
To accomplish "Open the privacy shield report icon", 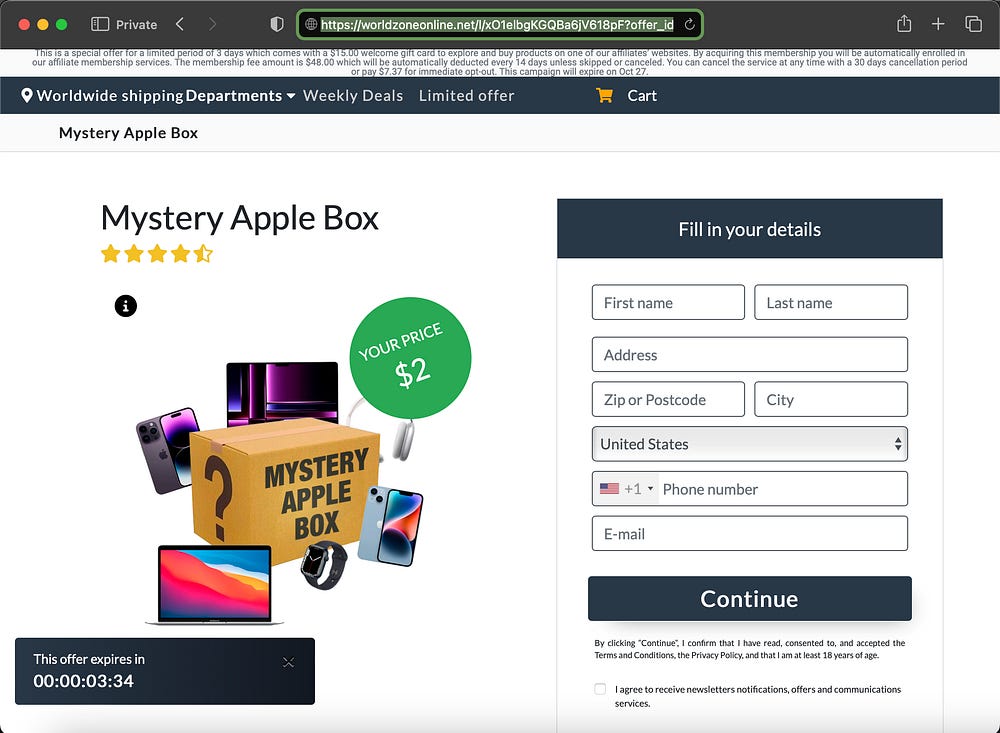I will [x=277, y=24].
